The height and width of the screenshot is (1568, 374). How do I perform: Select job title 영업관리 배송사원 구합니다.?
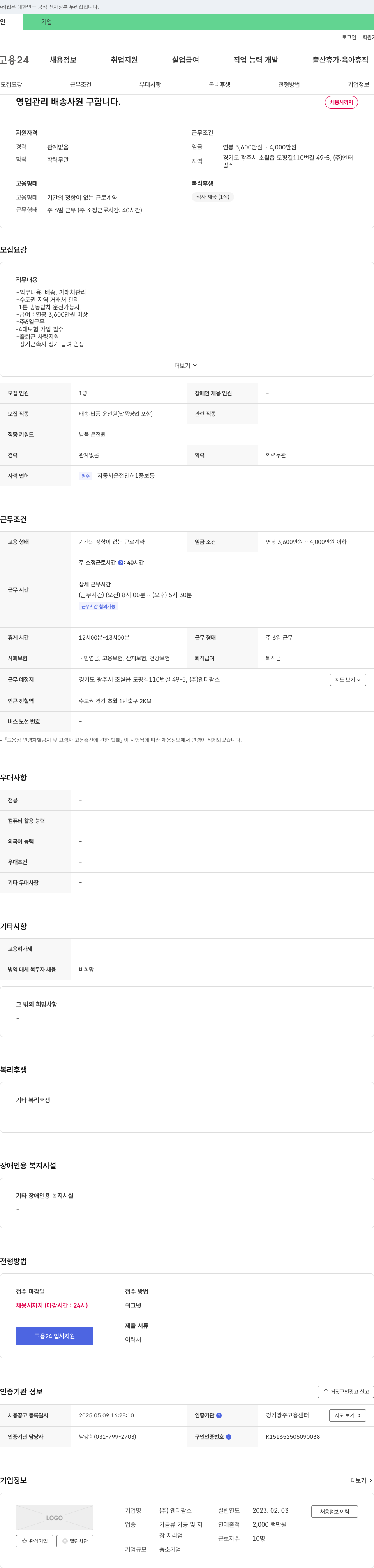pyautogui.click(x=68, y=102)
